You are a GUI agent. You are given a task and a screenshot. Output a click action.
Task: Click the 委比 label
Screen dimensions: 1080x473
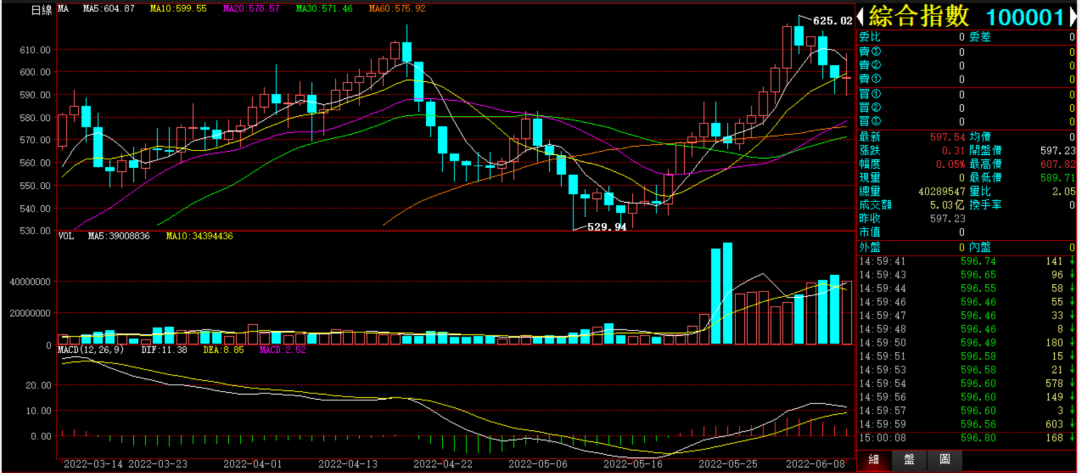coord(869,36)
